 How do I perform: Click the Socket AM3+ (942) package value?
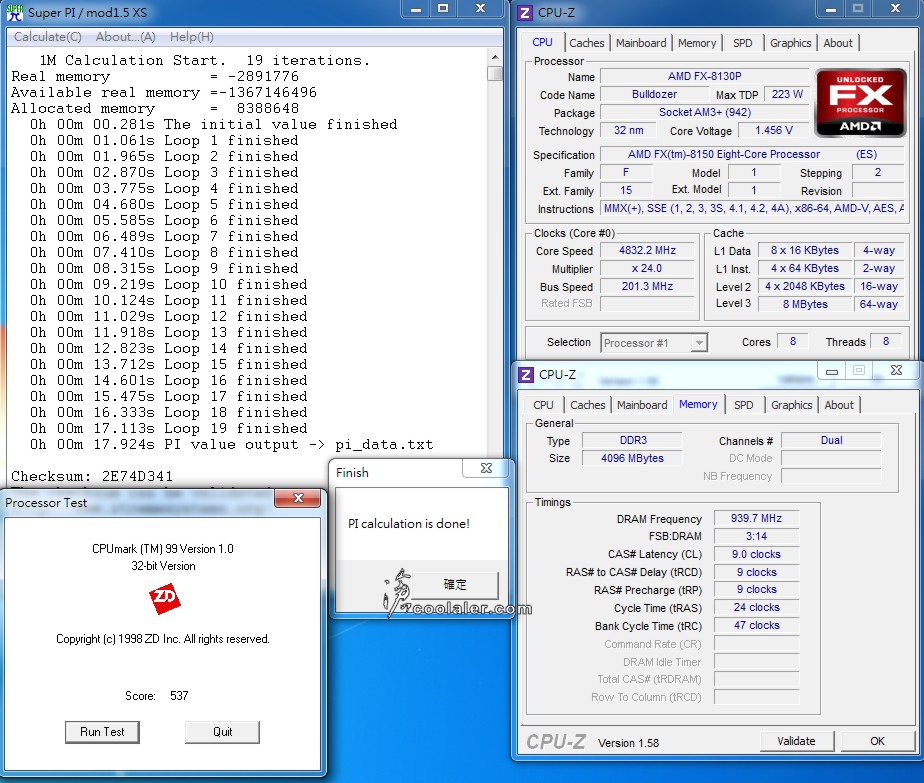pos(705,113)
